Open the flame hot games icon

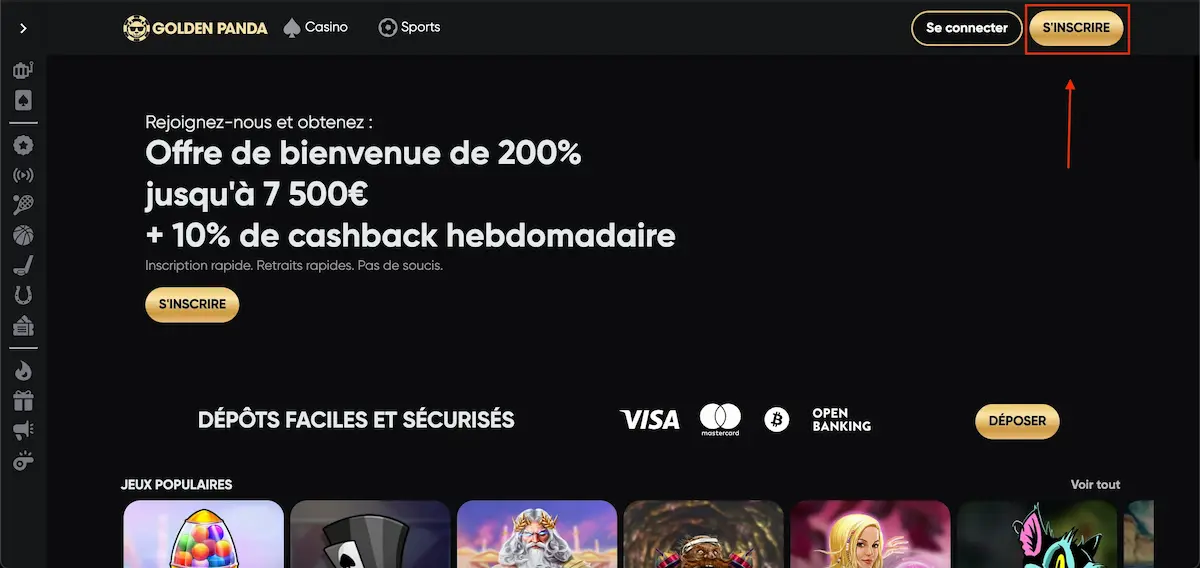(x=23, y=371)
